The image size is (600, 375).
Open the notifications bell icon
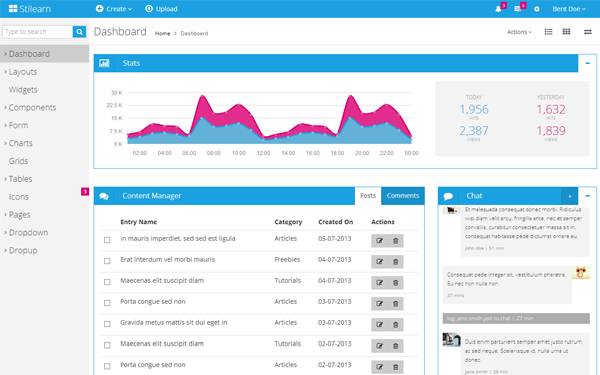(x=498, y=9)
